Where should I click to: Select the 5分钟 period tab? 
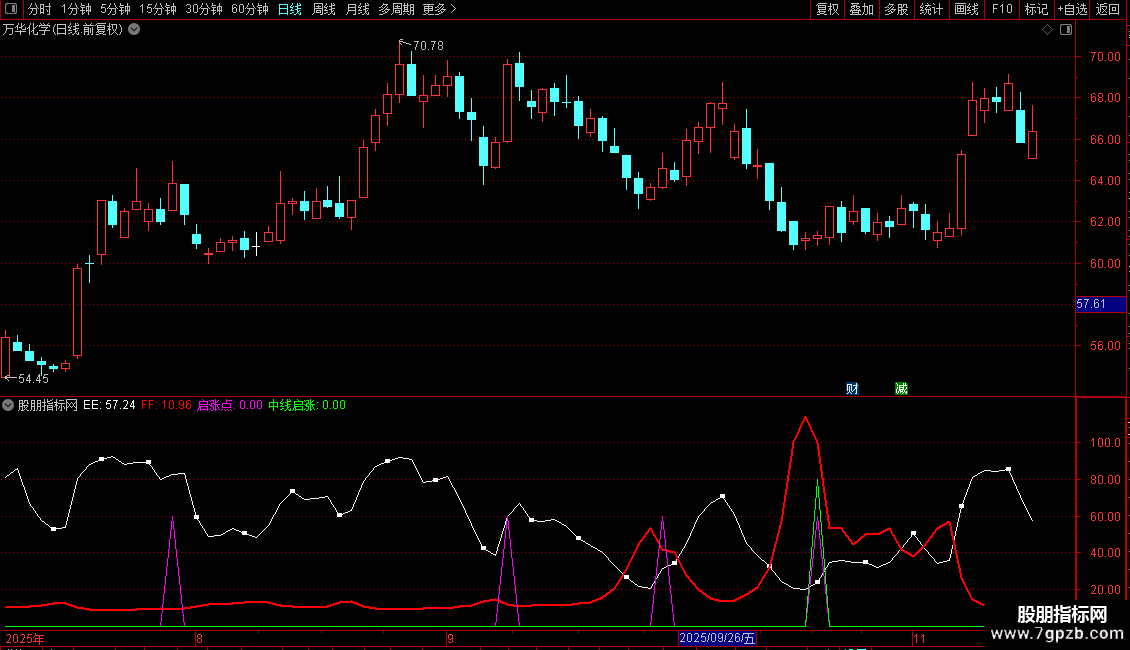point(115,9)
